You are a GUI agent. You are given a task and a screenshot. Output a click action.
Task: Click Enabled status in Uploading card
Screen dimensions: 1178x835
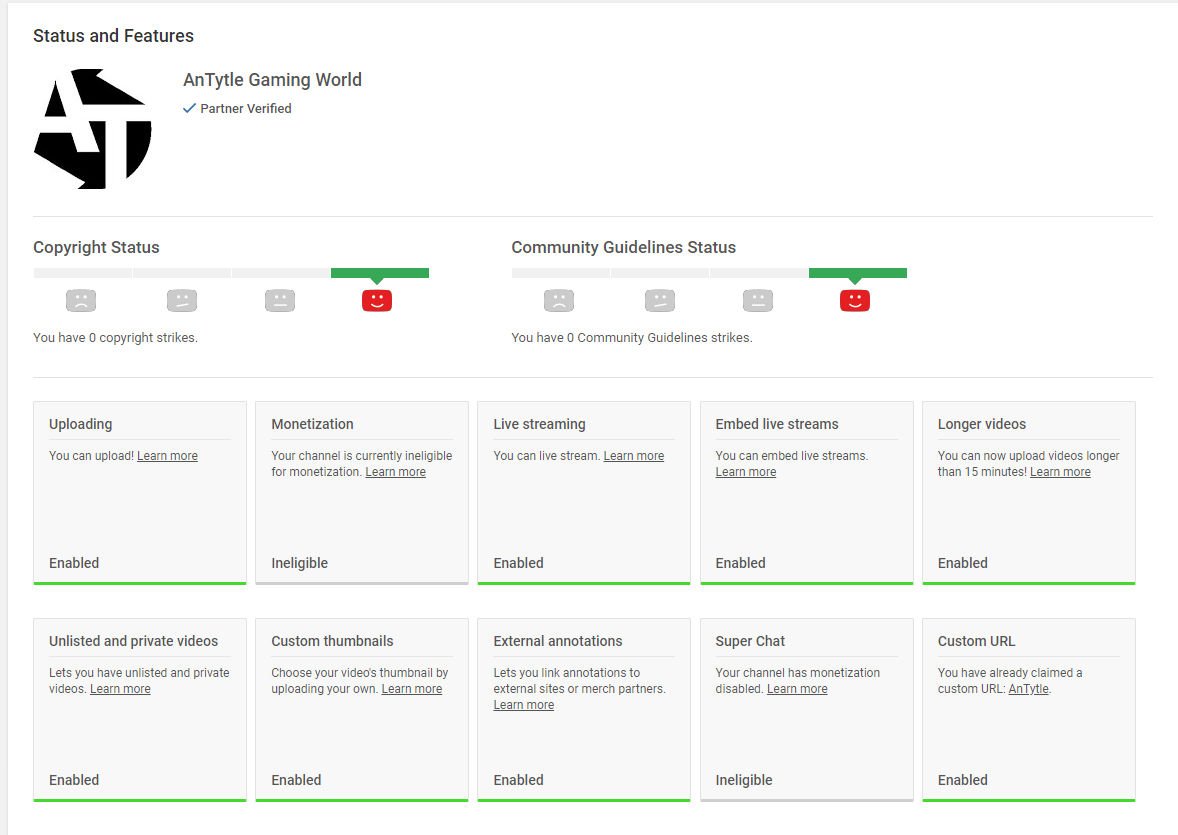point(74,563)
